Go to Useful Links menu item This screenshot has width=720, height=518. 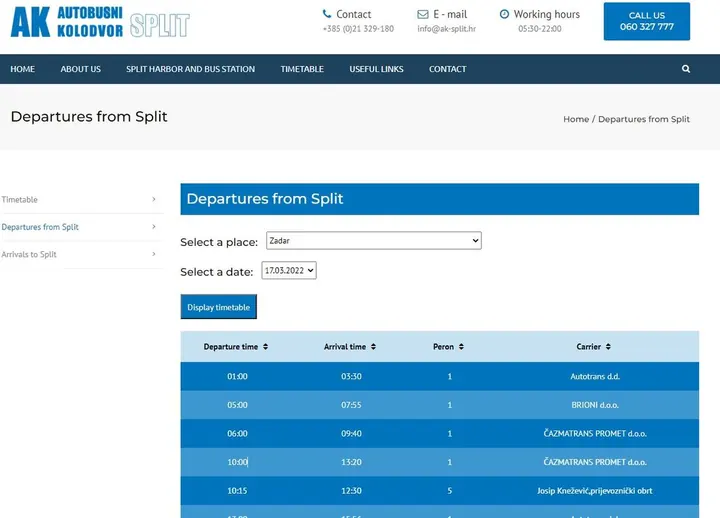coord(376,69)
